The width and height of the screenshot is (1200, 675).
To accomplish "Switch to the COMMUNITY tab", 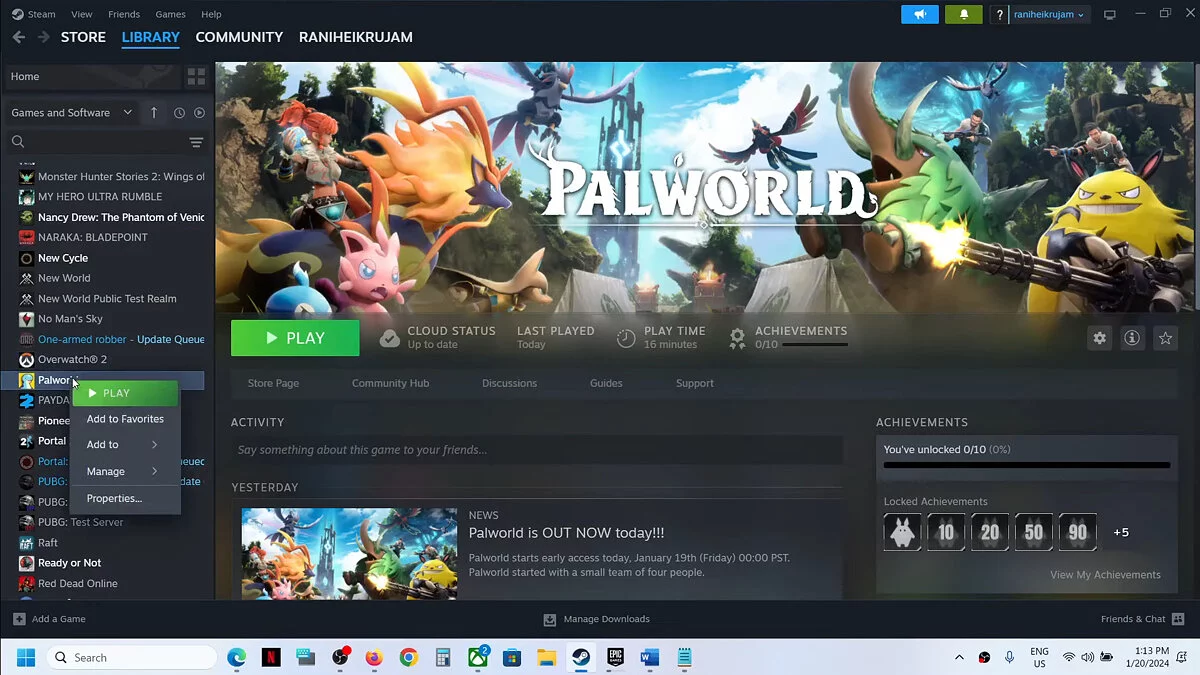I will [239, 37].
